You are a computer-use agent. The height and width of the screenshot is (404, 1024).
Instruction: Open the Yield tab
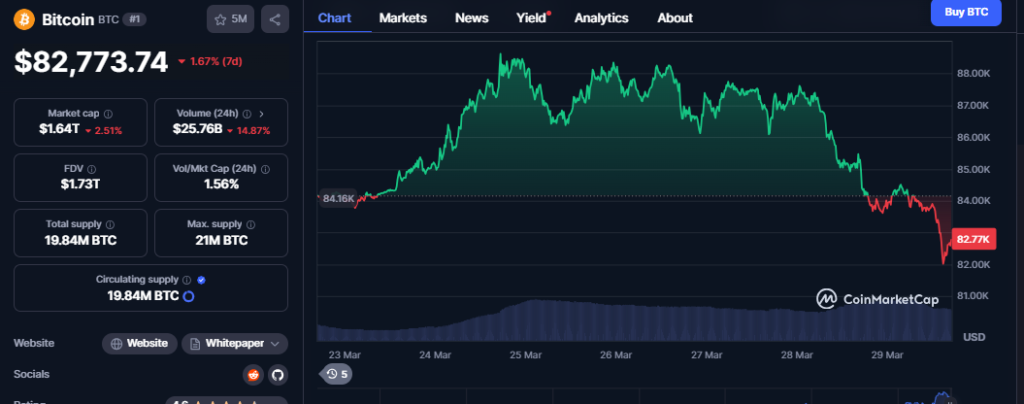[532, 18]
